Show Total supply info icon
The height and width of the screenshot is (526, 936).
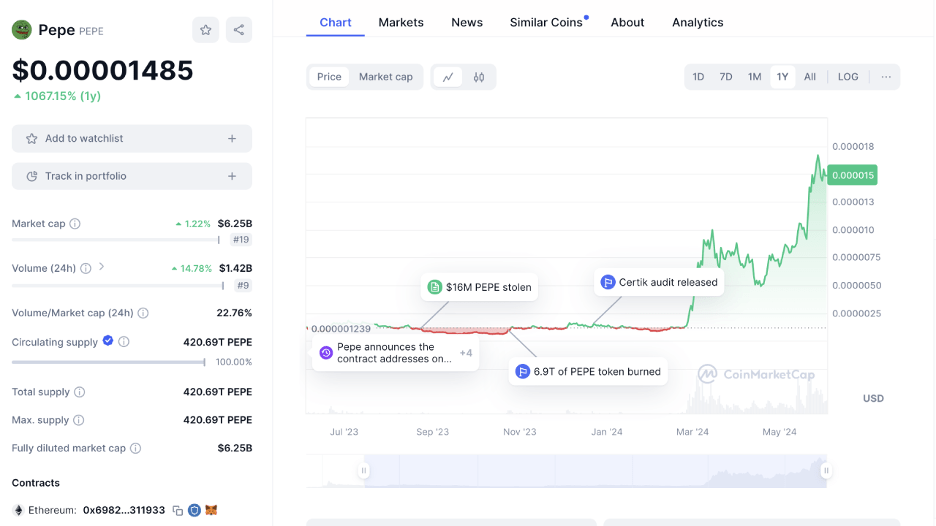79,392
